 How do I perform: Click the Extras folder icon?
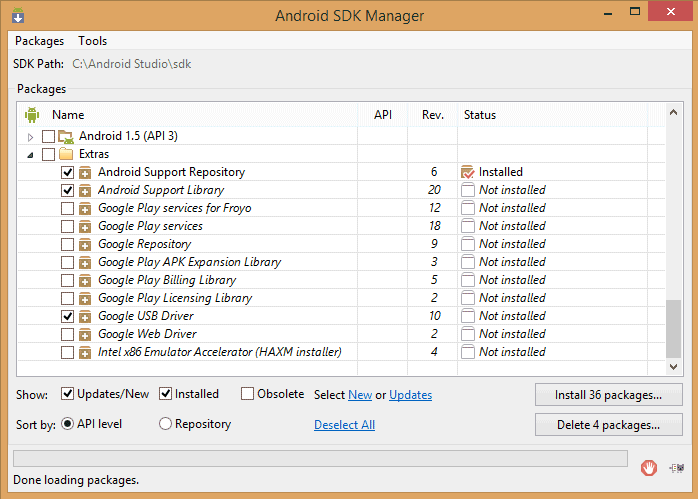(66, 154)
